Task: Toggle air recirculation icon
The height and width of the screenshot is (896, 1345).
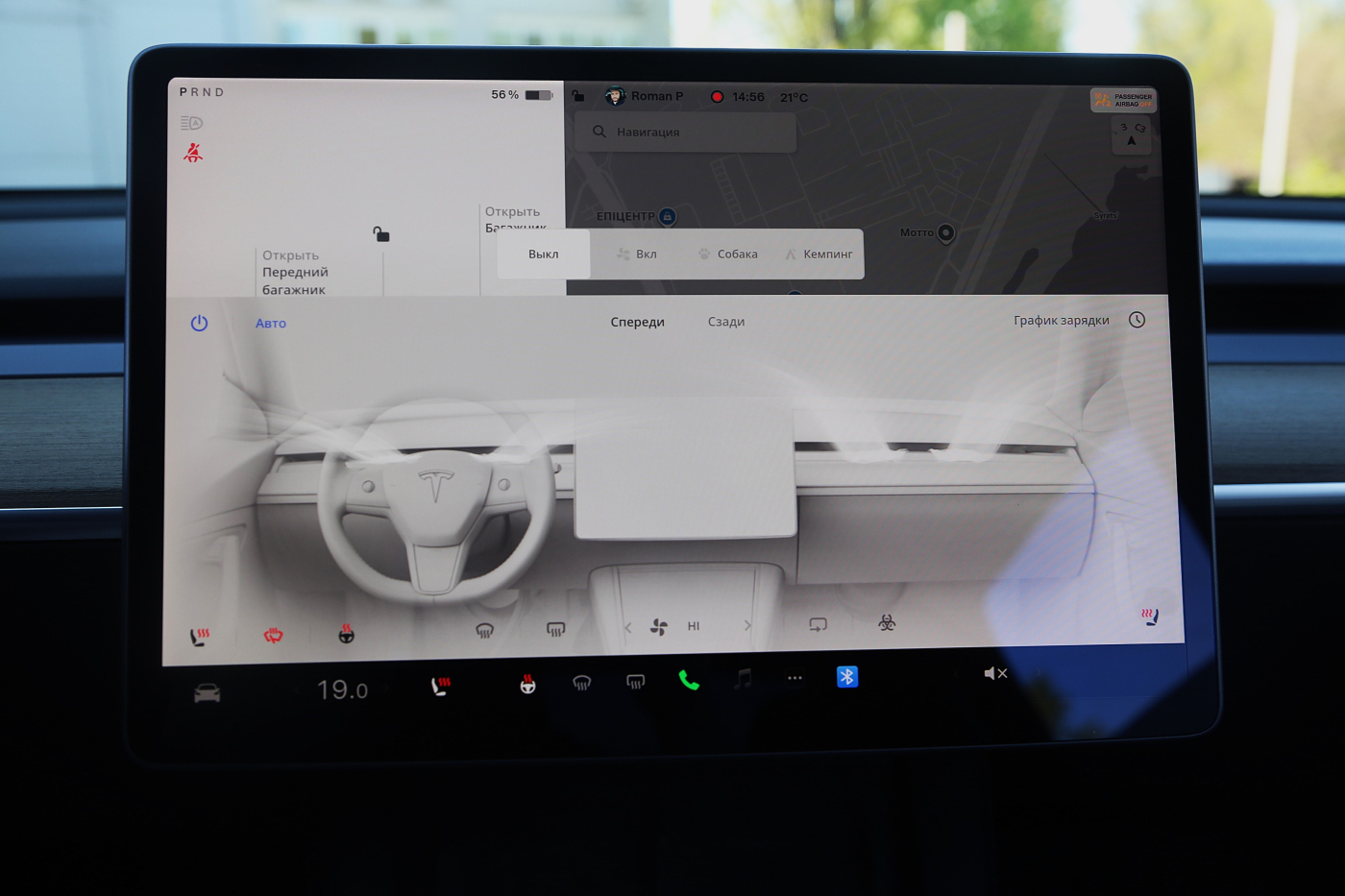Action: click(819, 624)
